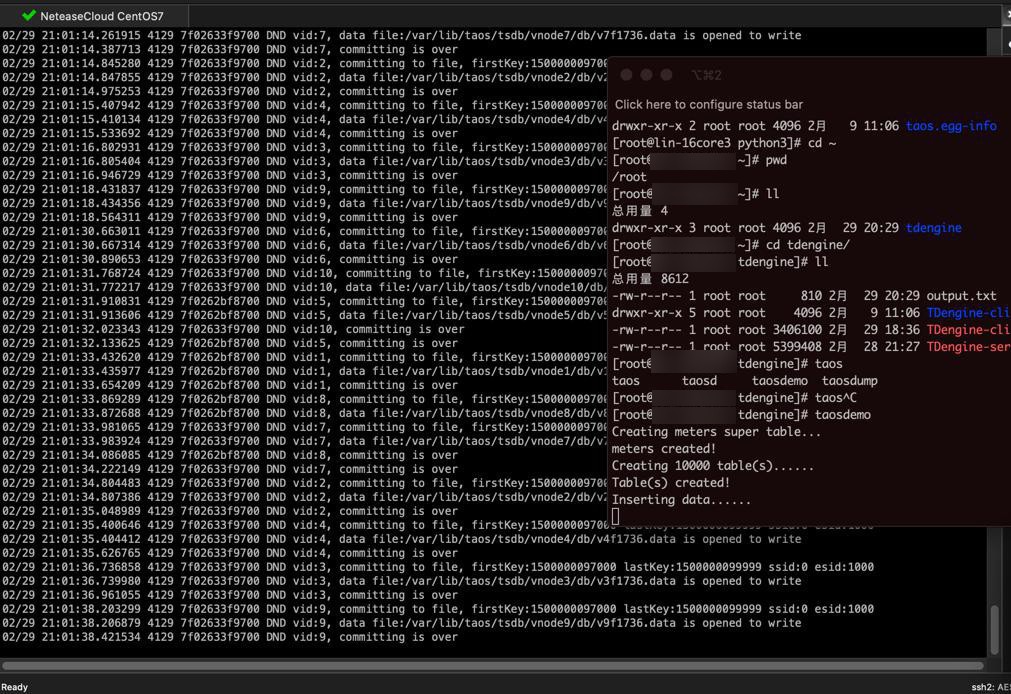Click the log line timestamped 21:01:35.626765
This screenshot has width=1011, height=694.
point(230,553)
